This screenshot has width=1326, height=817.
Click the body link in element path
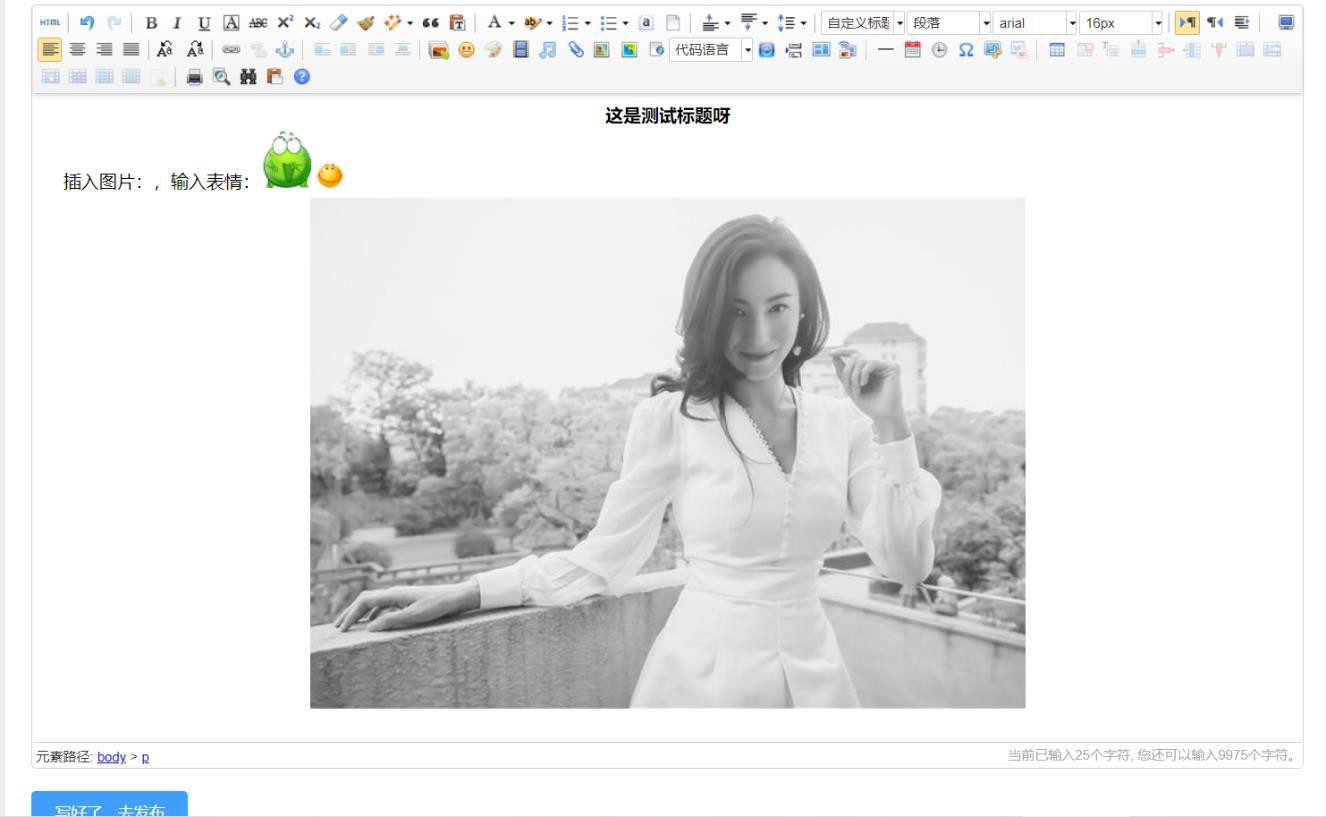112,756
